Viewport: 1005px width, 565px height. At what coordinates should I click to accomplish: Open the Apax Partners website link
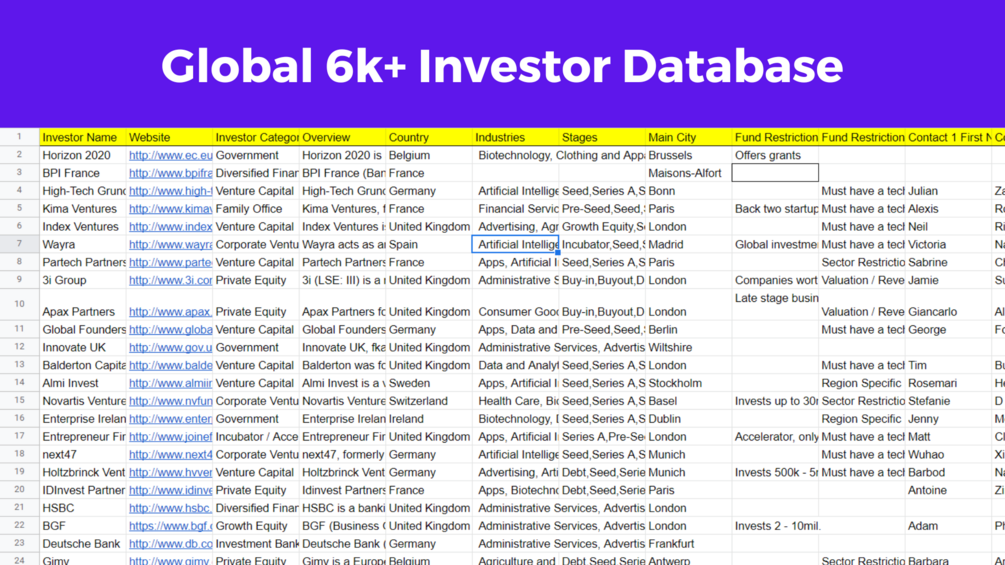point(170,312)
